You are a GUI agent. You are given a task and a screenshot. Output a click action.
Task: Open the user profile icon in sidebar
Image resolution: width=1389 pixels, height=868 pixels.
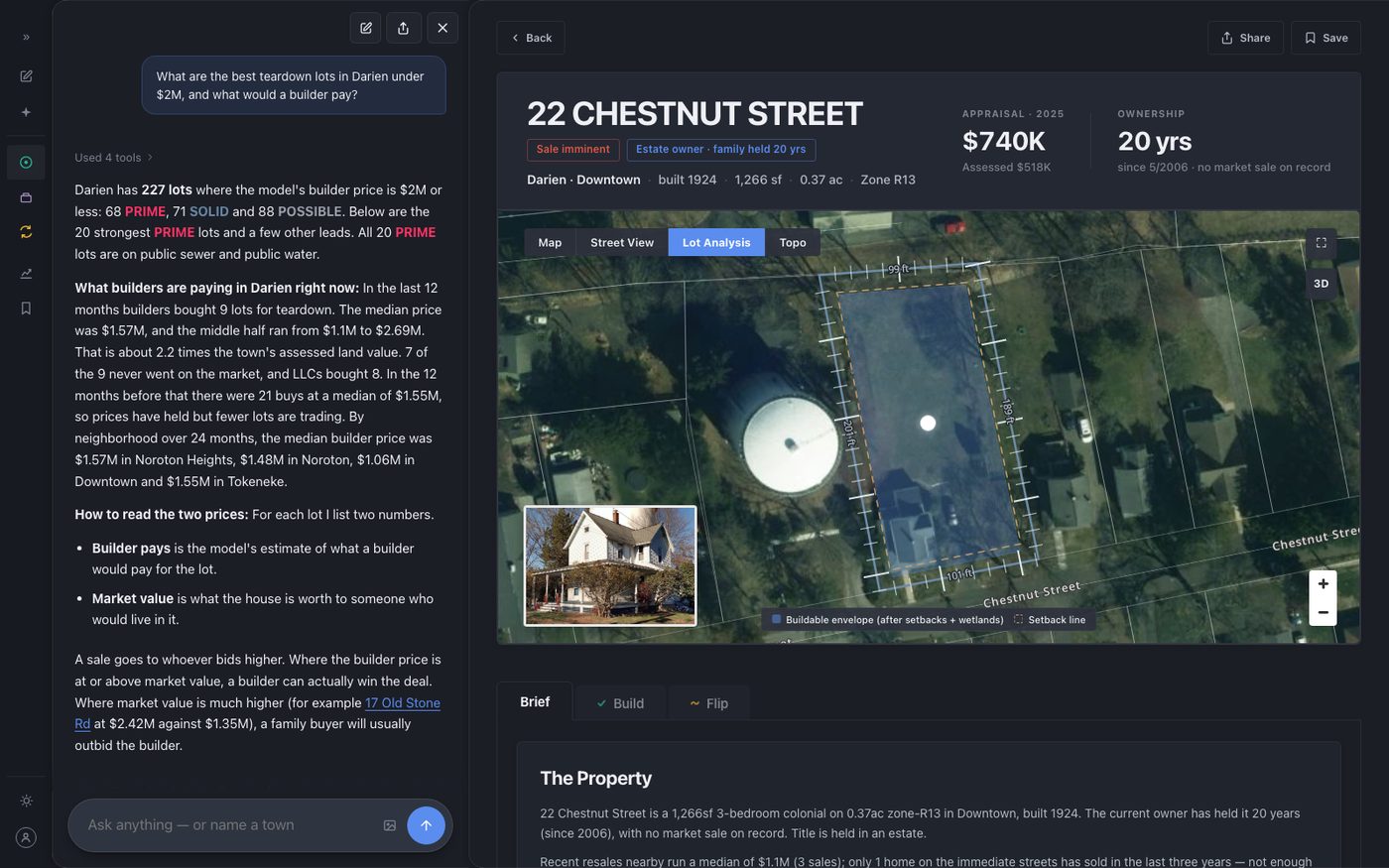[26, 837]
